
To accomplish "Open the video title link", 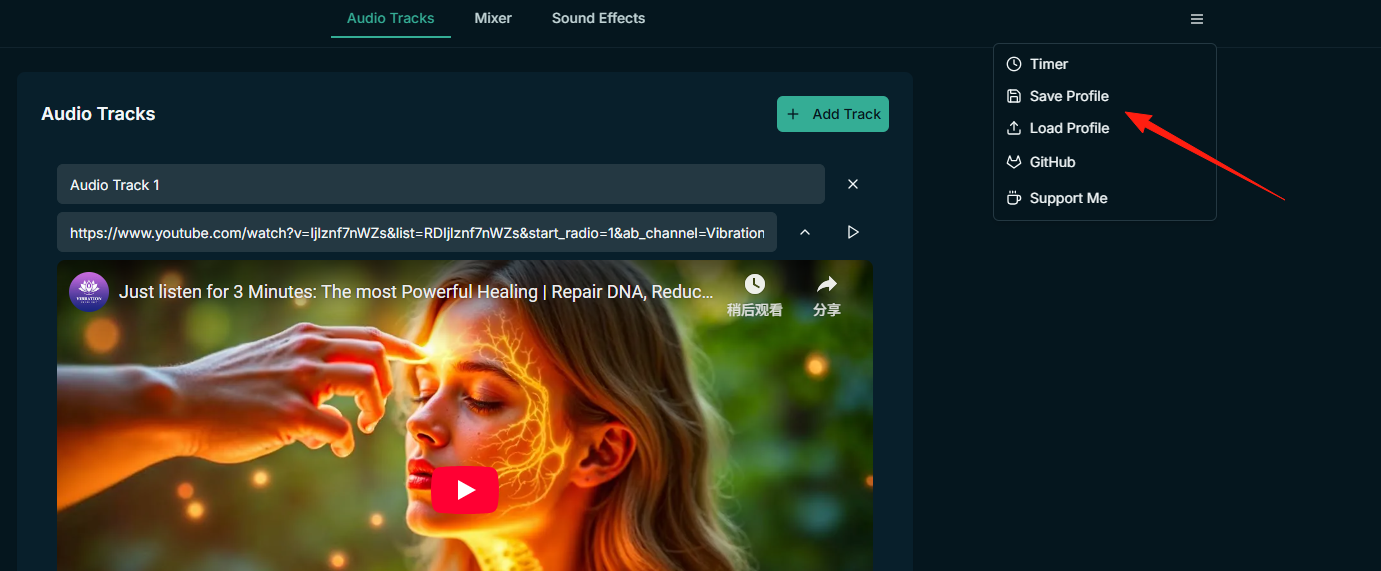I will [416, 292].
